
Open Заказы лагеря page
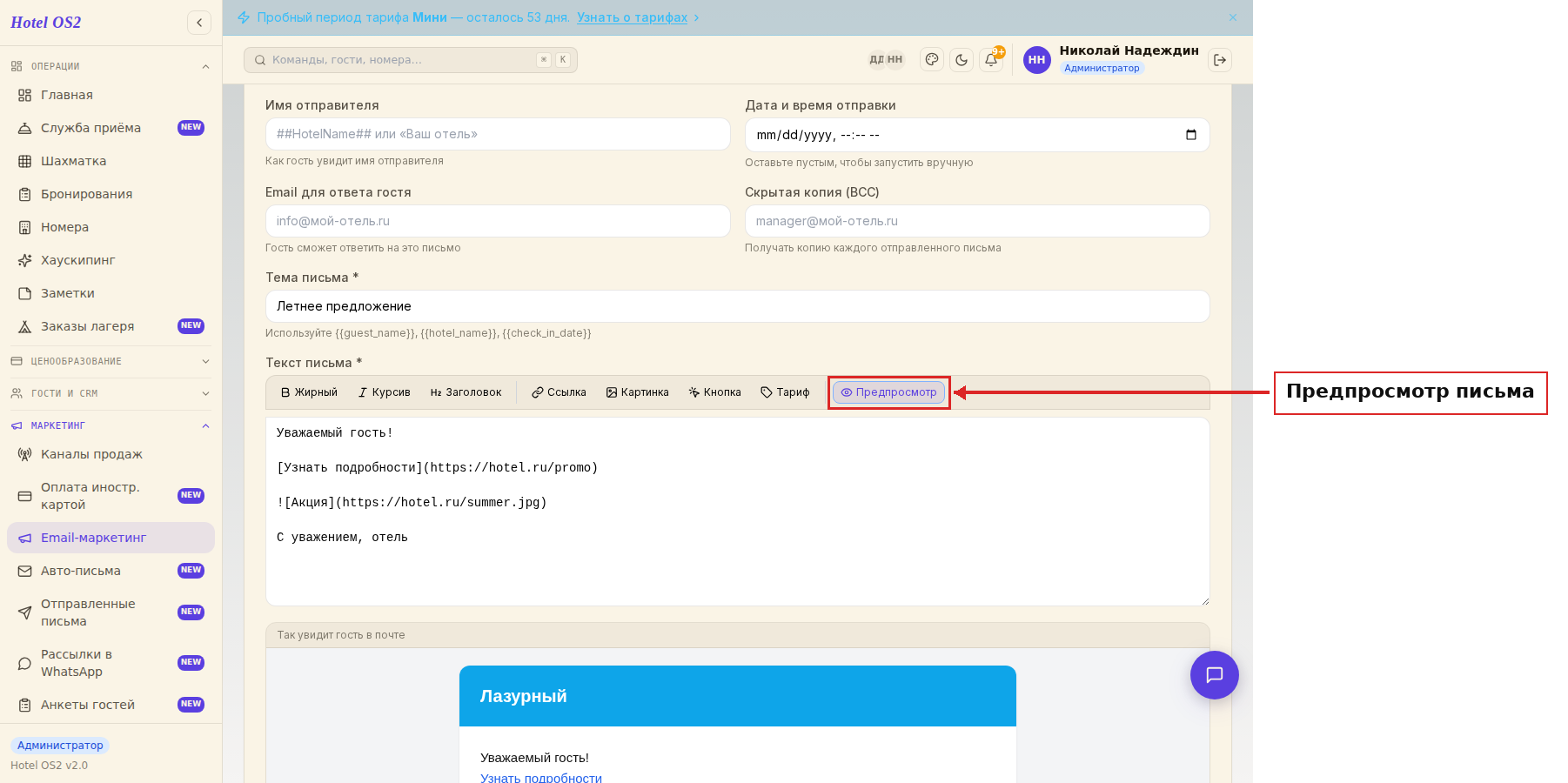[111, 326]
